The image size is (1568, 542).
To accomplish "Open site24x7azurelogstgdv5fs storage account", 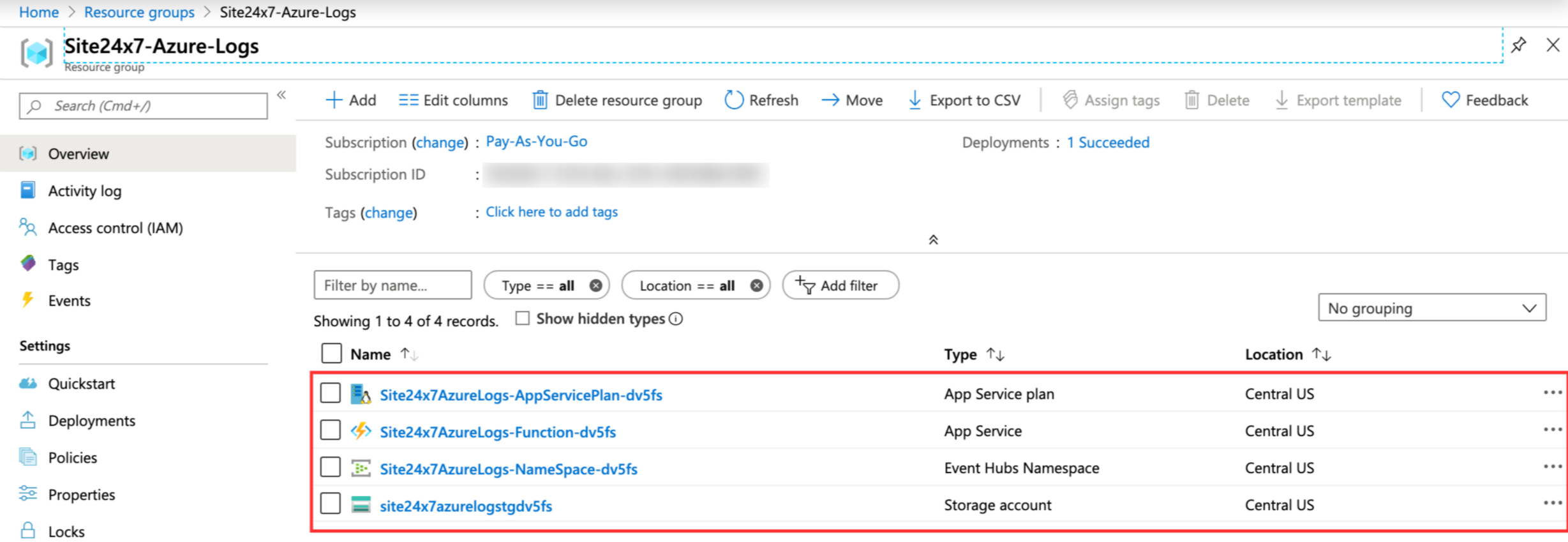I will [466, 506].
